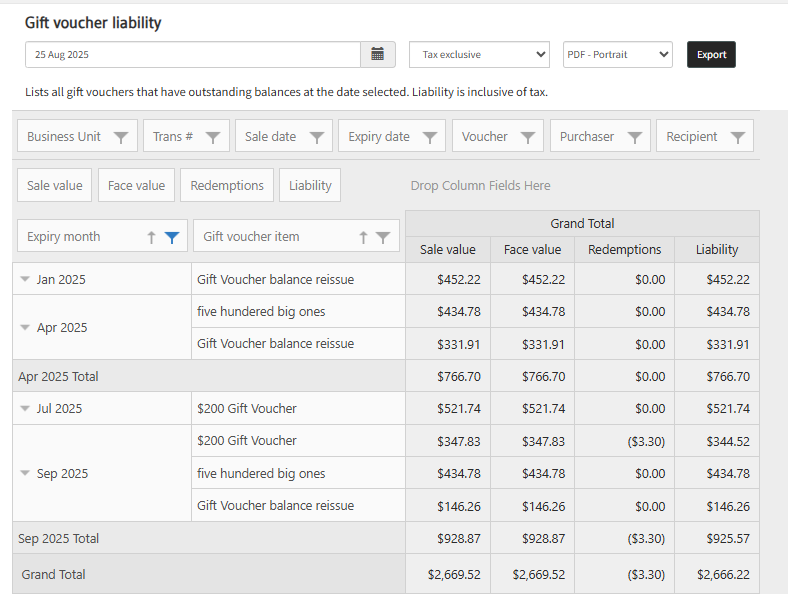Collapse the Sep 2025 row group
Image resolution: width=788 pixels, height=615 pixels.
tap(25, 473)
